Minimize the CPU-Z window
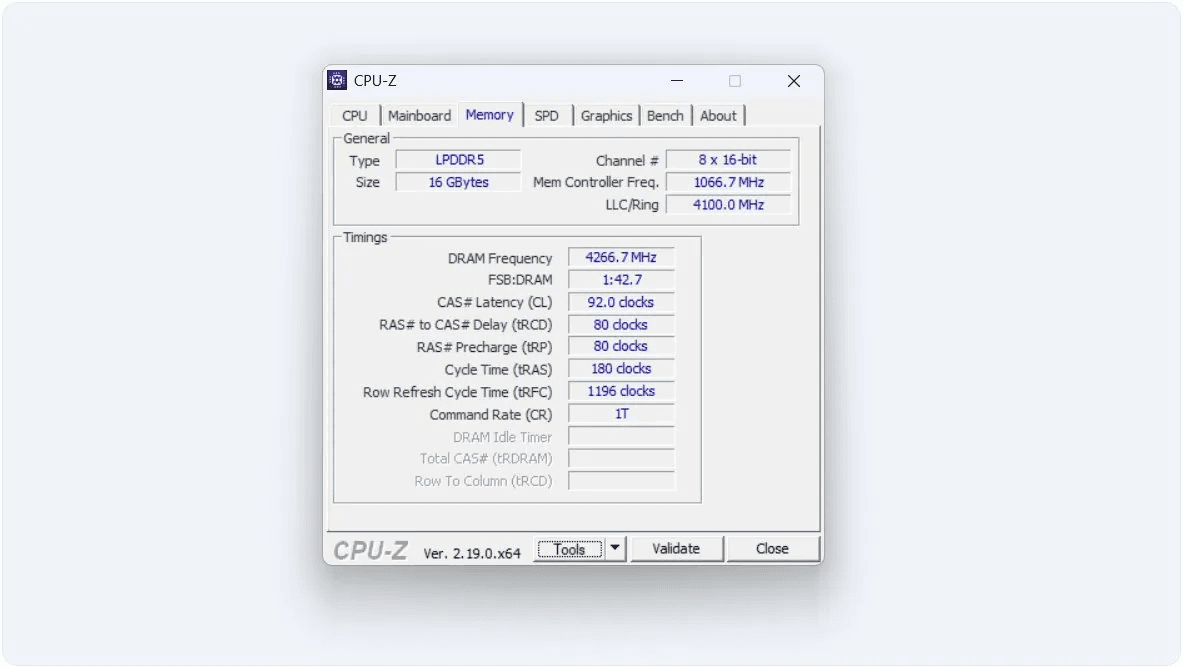The height and width of the screenshot is (667, 1183). tap(677, 81)
